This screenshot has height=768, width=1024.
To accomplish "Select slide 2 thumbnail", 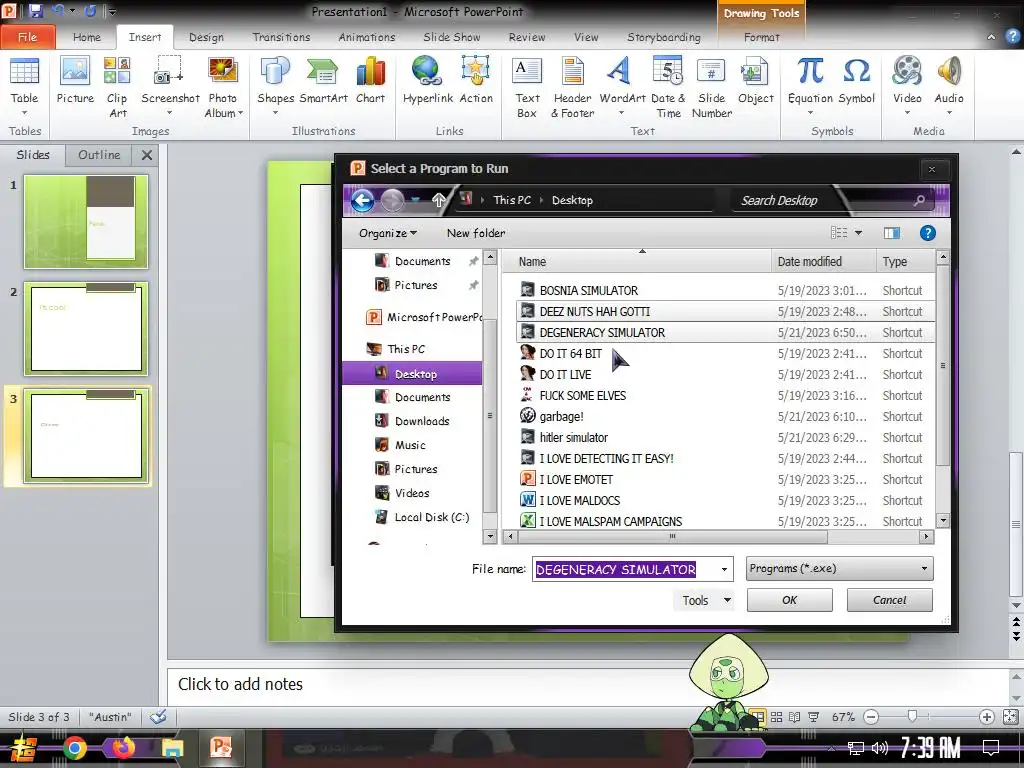I will coord(86,328).
